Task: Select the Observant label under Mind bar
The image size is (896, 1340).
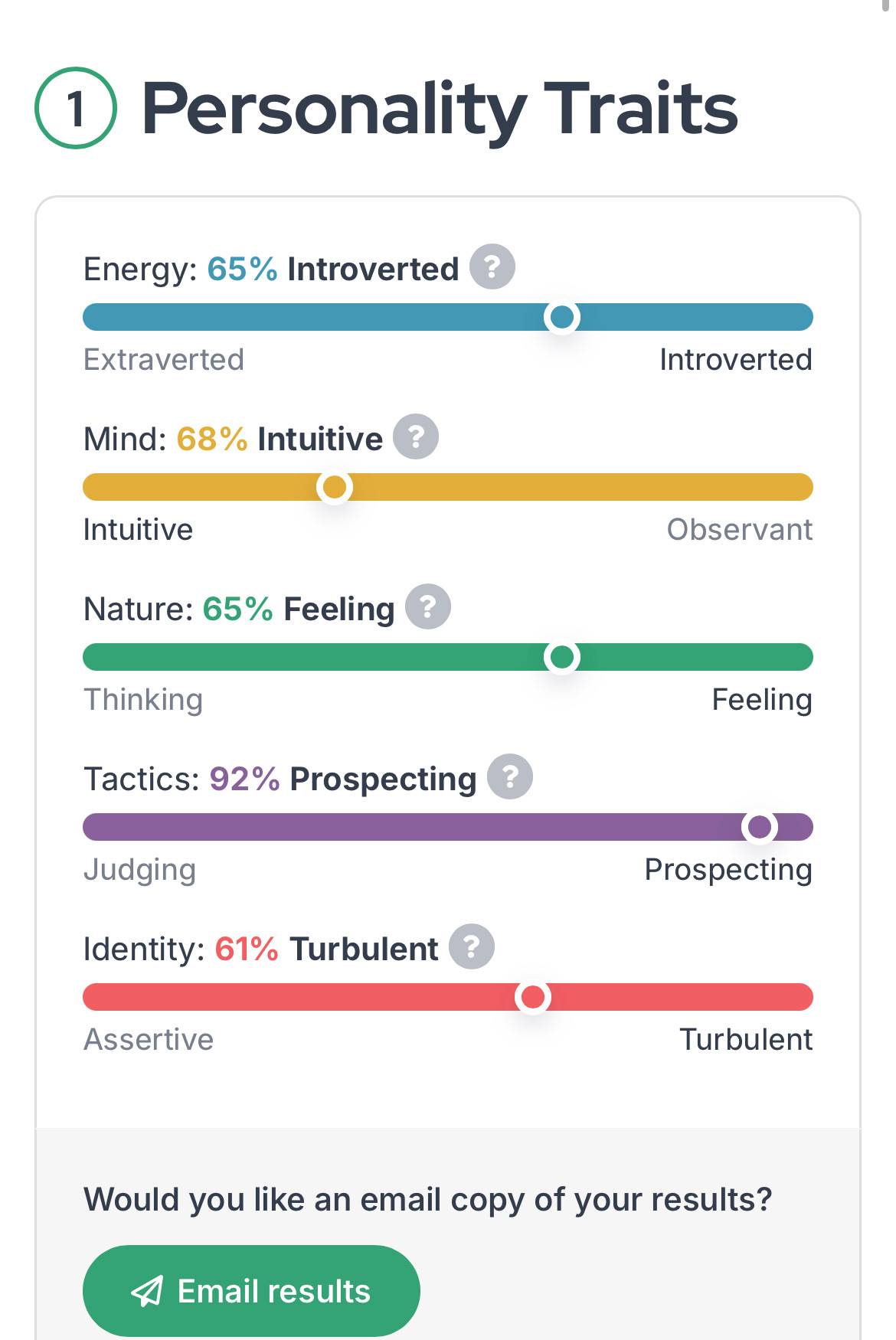Action: [x=740, y=529]
